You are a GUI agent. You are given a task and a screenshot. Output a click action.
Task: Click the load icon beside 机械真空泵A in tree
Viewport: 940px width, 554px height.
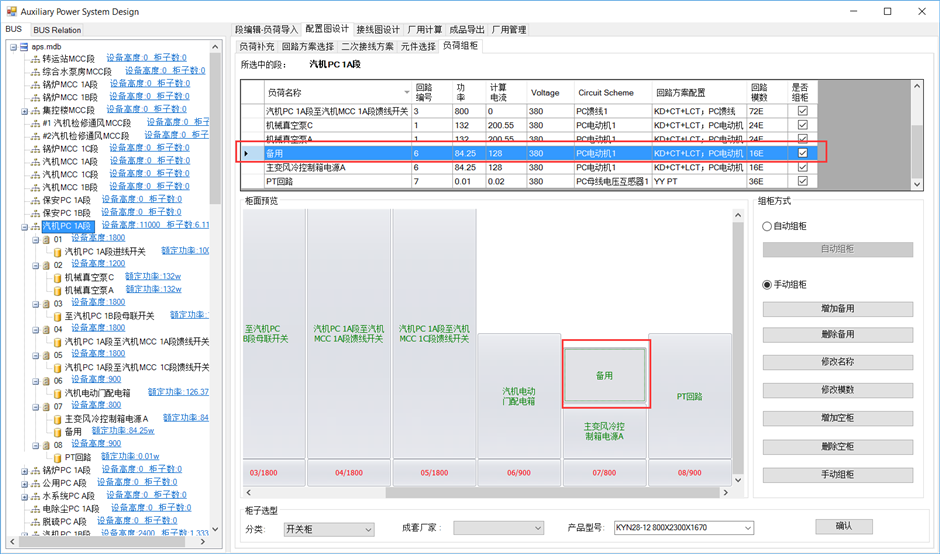coord(58,290)
